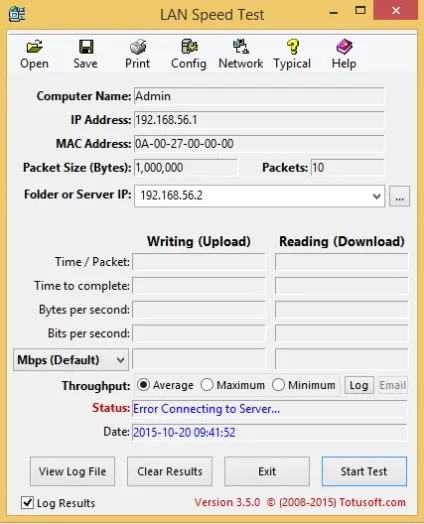Open the Config settings icon
424x524 pixels.
click(x=189, y=47)
